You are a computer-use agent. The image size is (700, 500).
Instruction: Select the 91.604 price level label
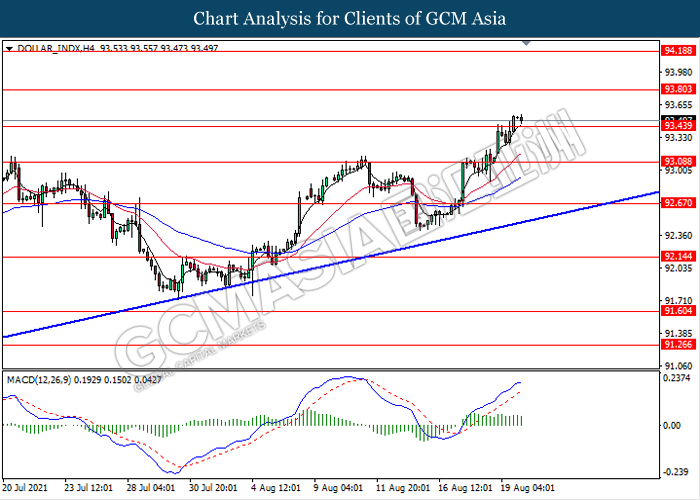678,311
